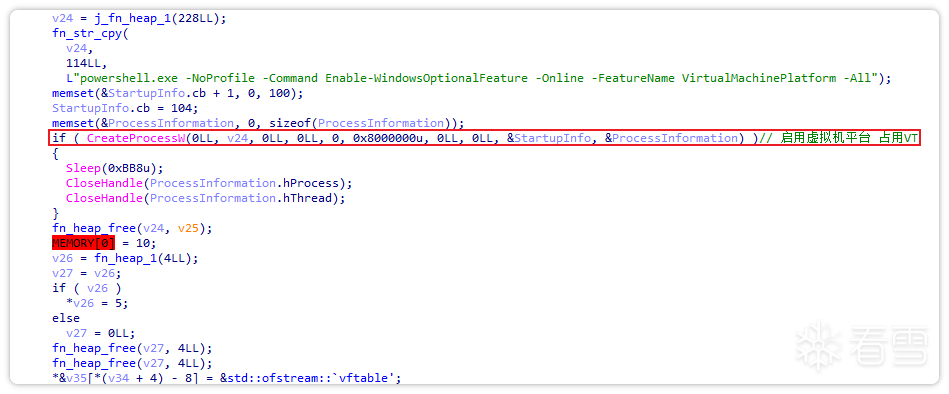This screenshot has width=949, height=394.
Task: Select 'CloseHandle(ProcessInformation.hThread);' line
Action: point(205,198)
